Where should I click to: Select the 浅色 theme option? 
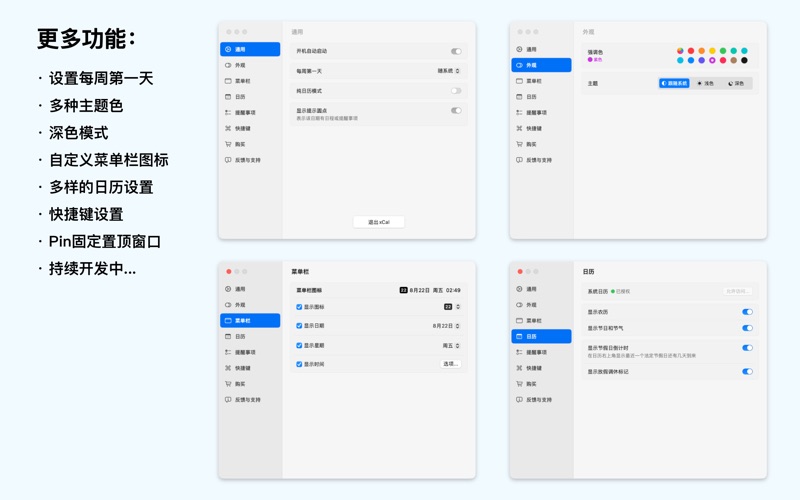[706, 84]
